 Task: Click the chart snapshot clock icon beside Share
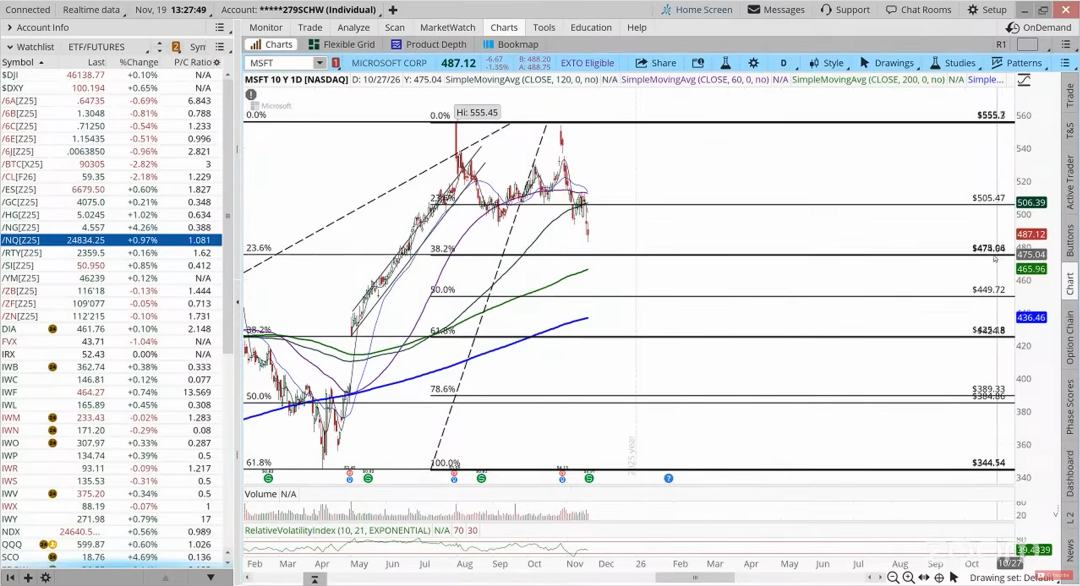pyautogui.click(x=698, y=63)
